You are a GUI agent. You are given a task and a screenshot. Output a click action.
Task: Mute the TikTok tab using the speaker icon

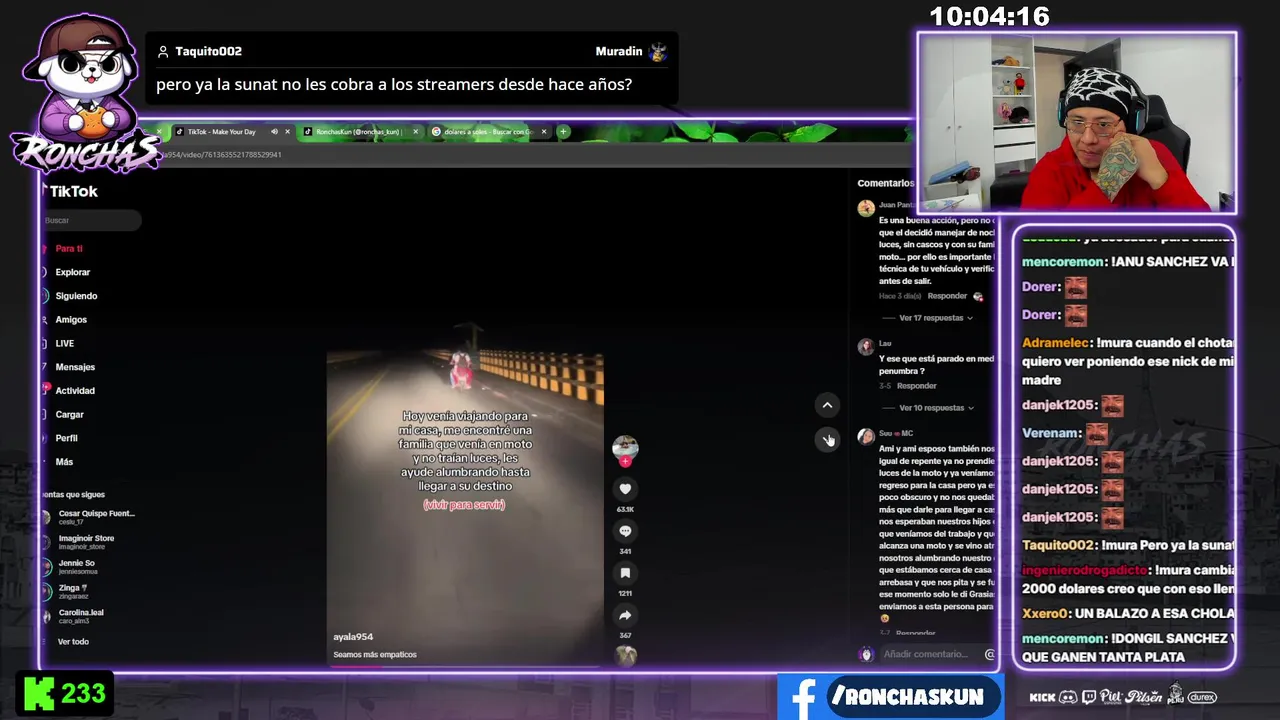pos(274,132)
